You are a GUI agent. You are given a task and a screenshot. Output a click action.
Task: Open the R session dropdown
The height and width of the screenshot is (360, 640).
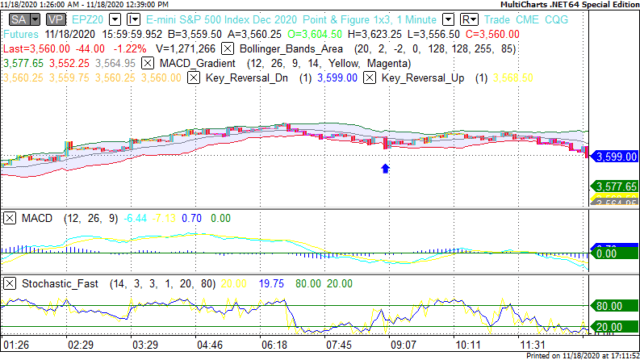pyautogui.click(x=469, y=20)
